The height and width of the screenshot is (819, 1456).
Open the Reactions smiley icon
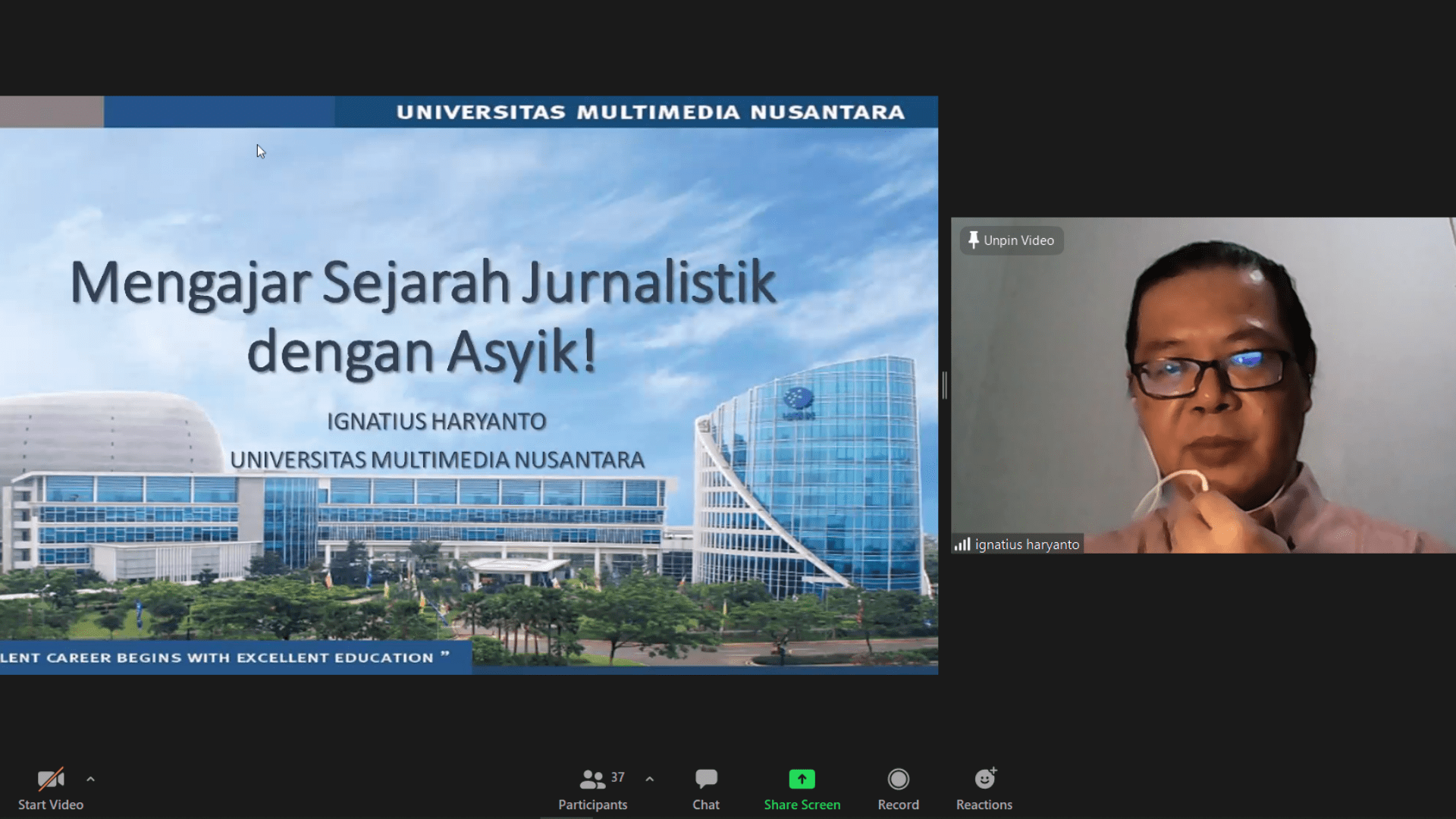(x=984, y=779)
